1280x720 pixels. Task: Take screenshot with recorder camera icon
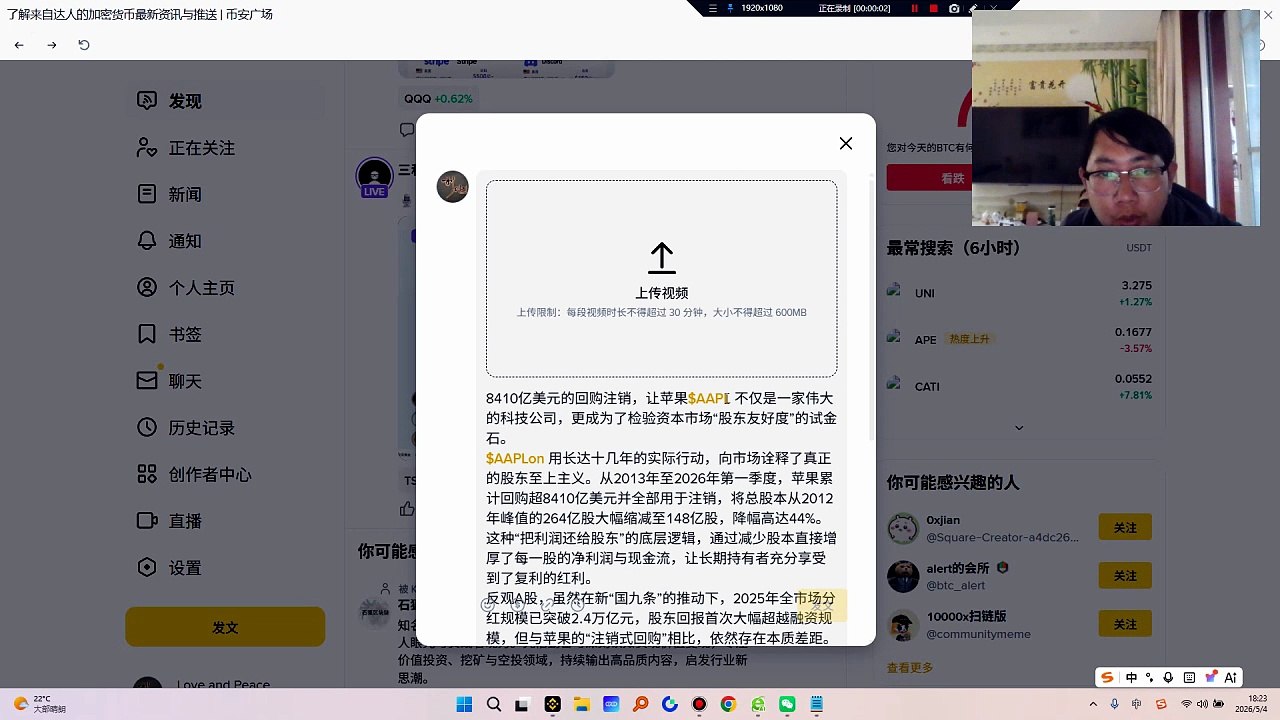(954, 8)
